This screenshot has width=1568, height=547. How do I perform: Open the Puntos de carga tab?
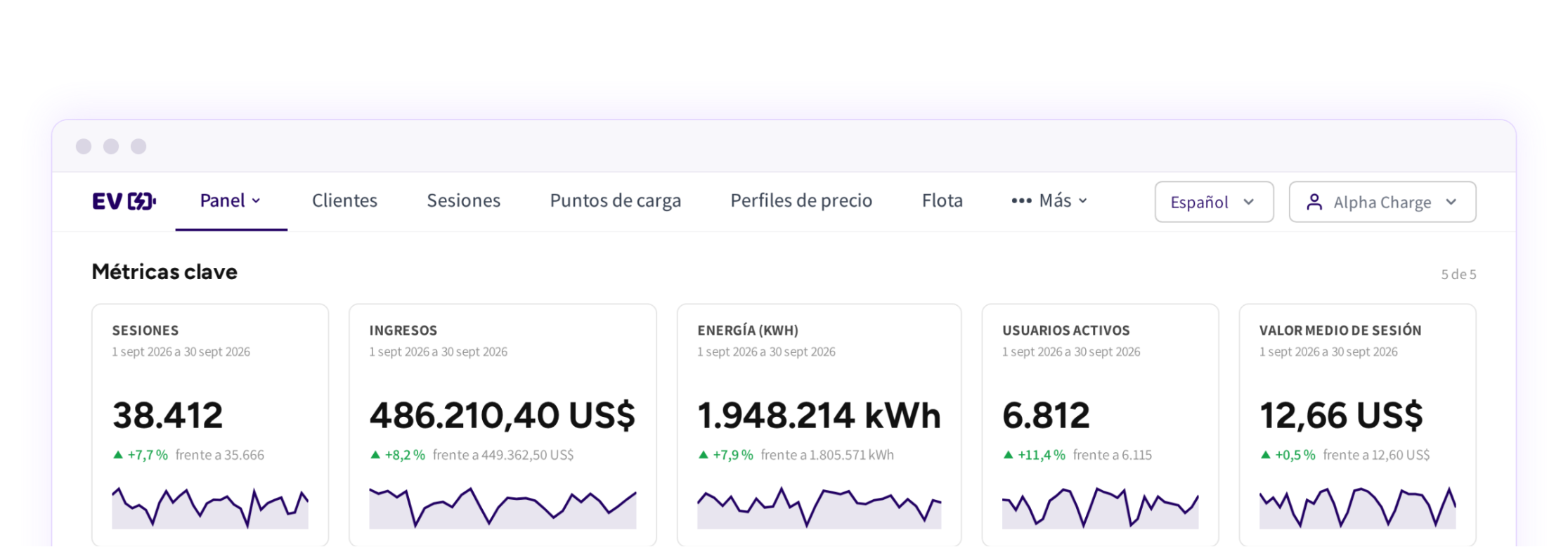[x=615, y=201]
